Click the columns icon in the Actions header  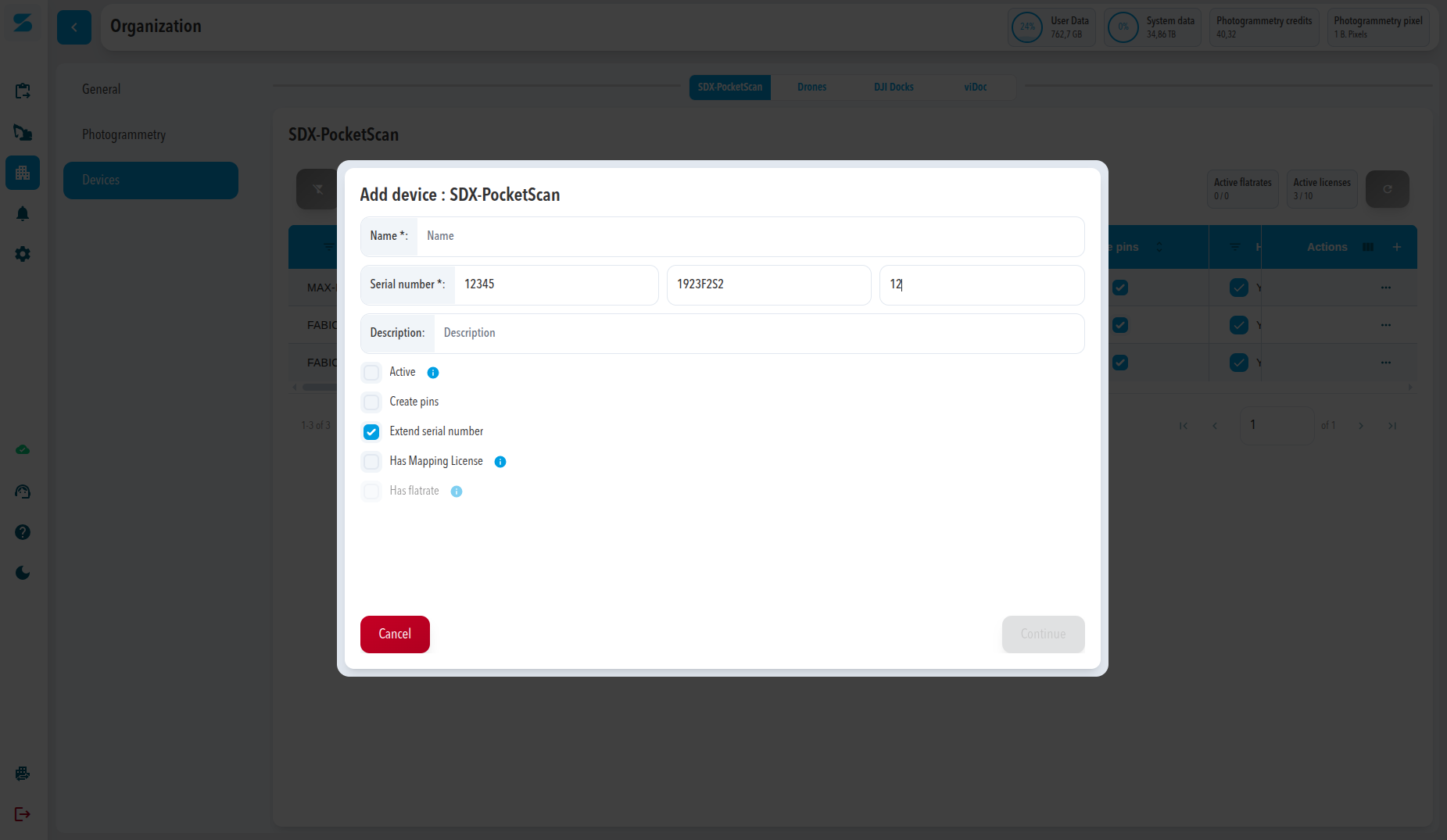point(1368,247)
